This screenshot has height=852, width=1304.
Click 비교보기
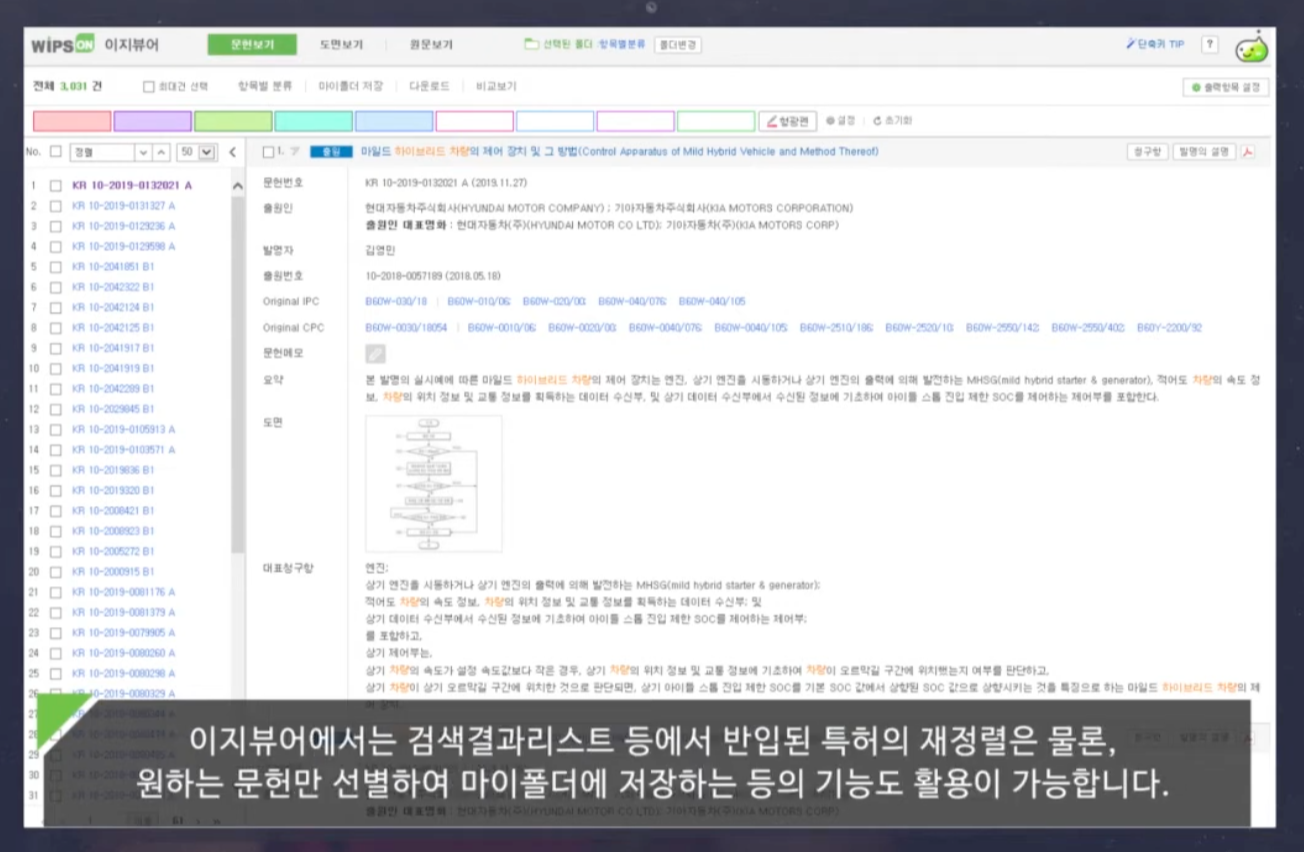pyautogui.click(x=496, y=87)
